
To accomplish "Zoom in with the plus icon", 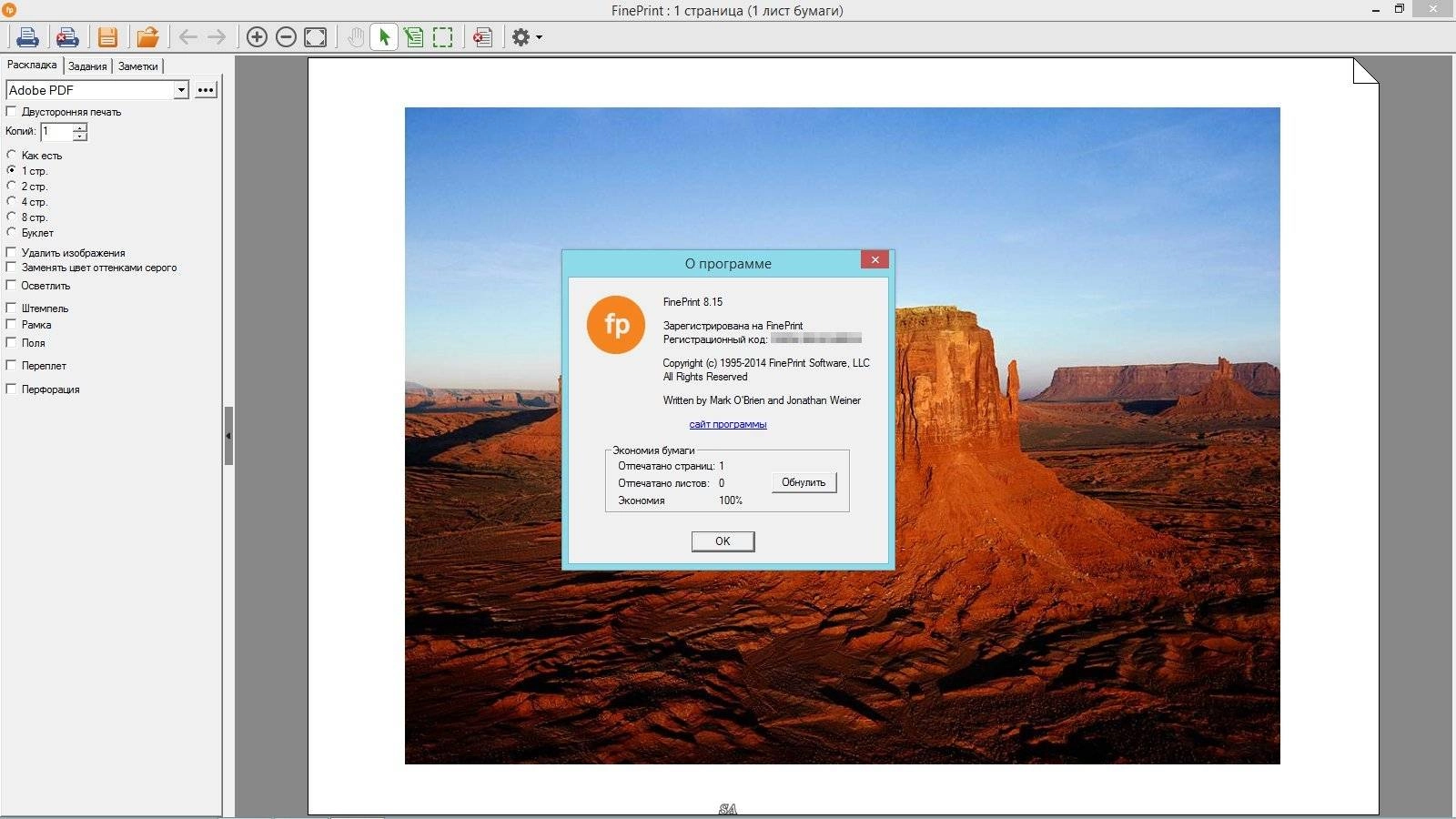I will [x=257, y=37].
